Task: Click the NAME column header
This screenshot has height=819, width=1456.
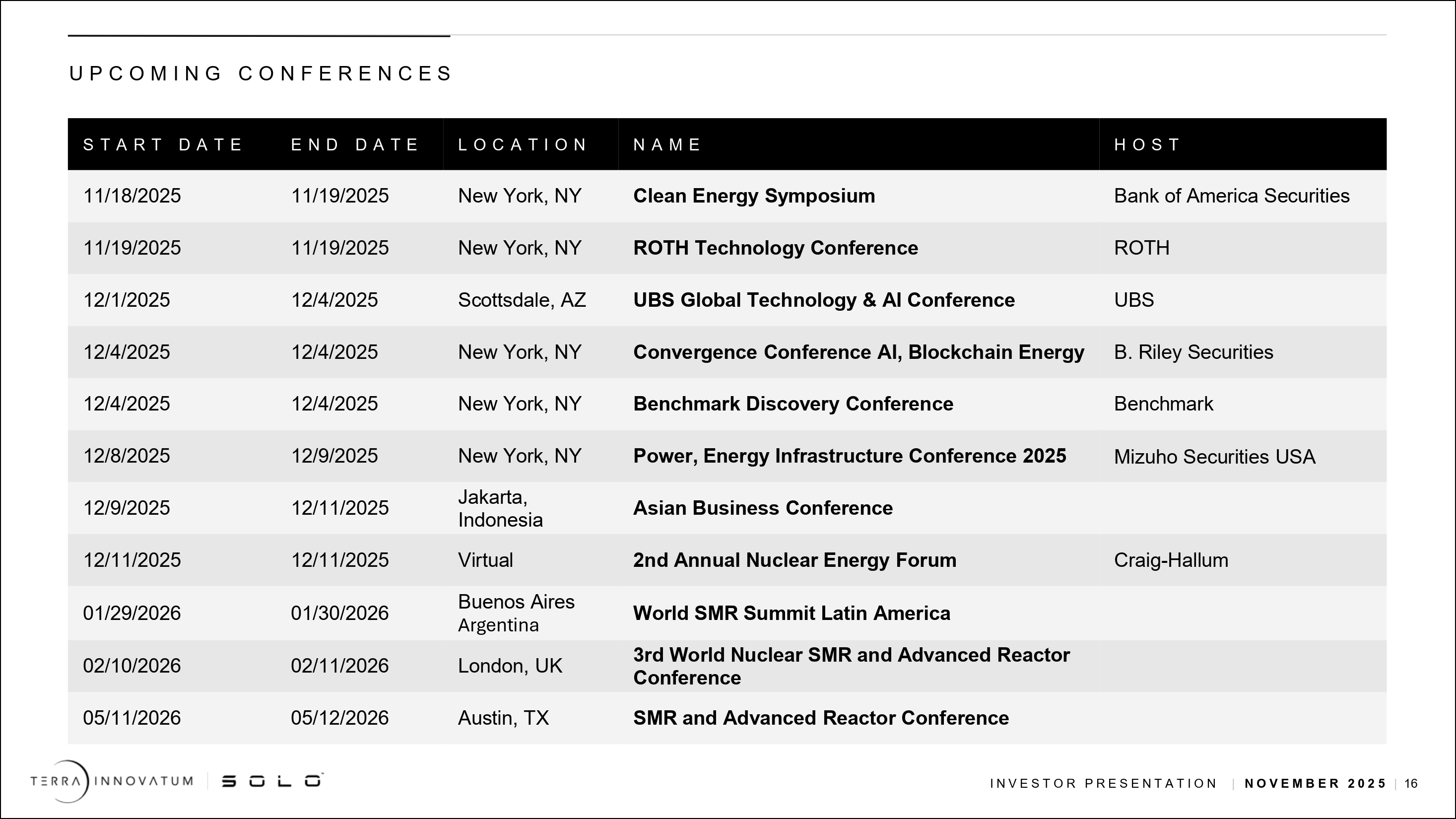Action: 667,145
